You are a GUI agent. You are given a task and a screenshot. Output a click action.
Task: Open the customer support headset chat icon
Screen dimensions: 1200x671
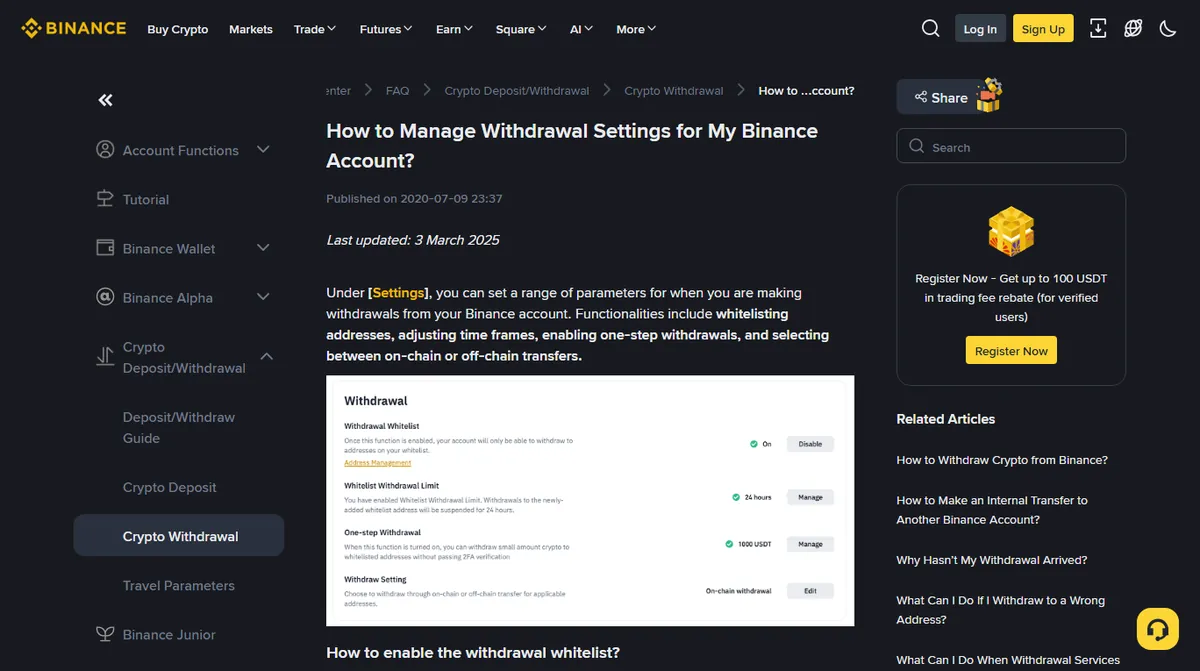pyautogui.click(x=1158, y=629)
